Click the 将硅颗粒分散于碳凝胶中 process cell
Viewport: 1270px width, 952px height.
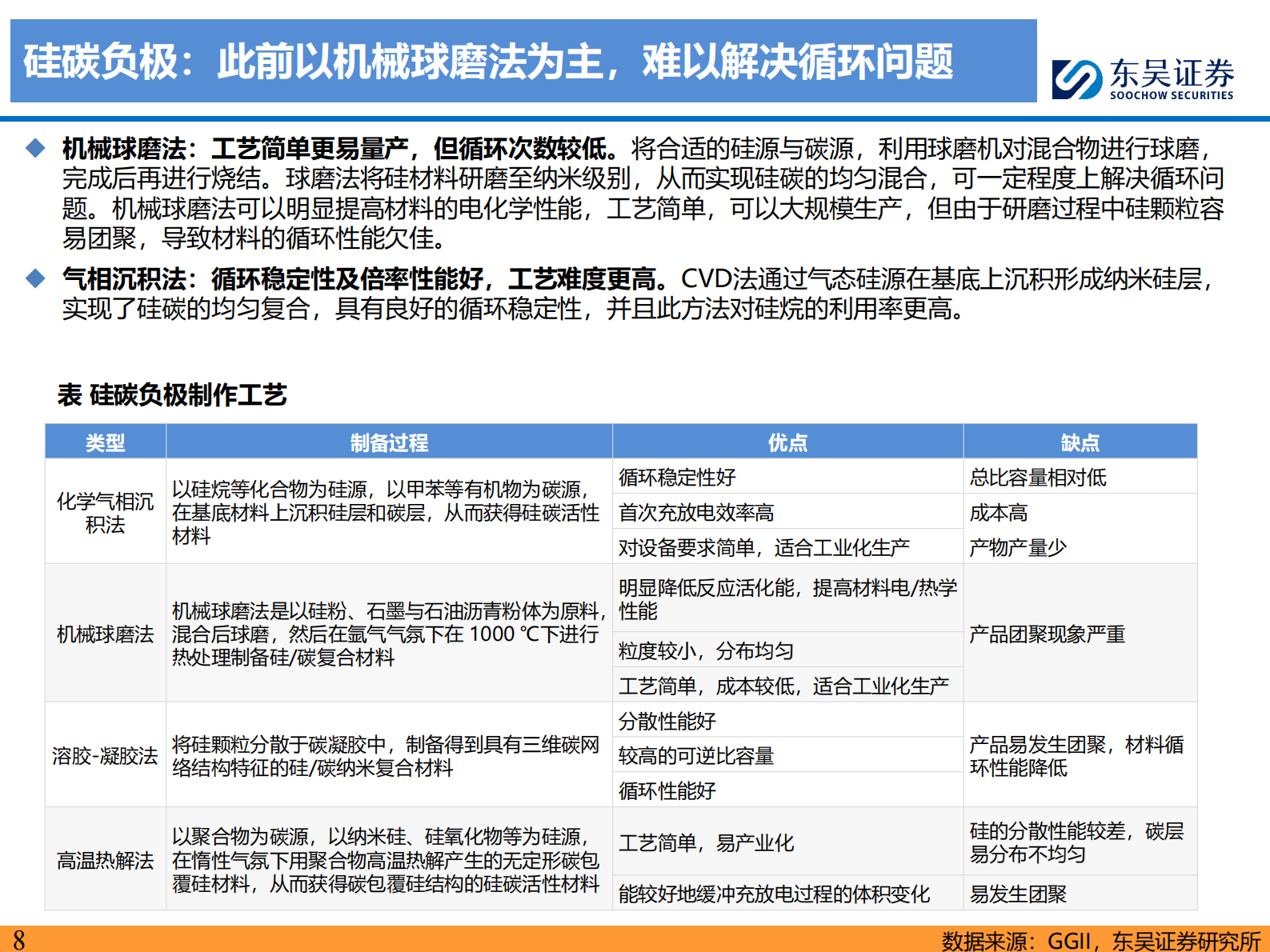(389, 755)
